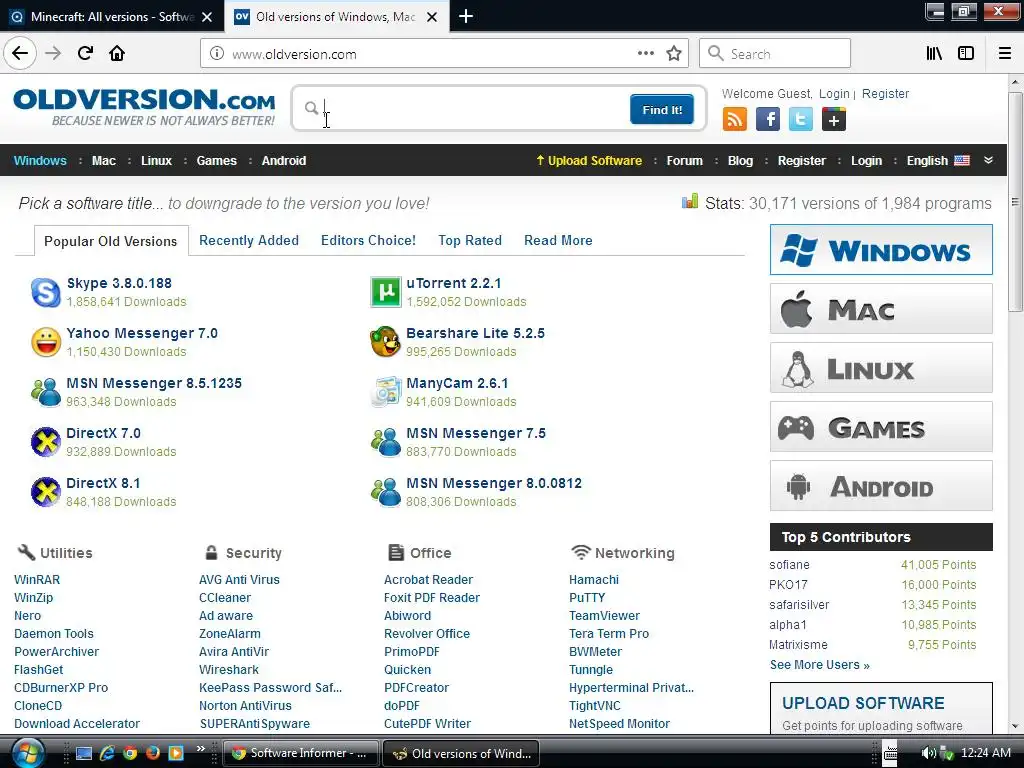Click the ManyCam 2.6.1 icon

tap(385, 392)
